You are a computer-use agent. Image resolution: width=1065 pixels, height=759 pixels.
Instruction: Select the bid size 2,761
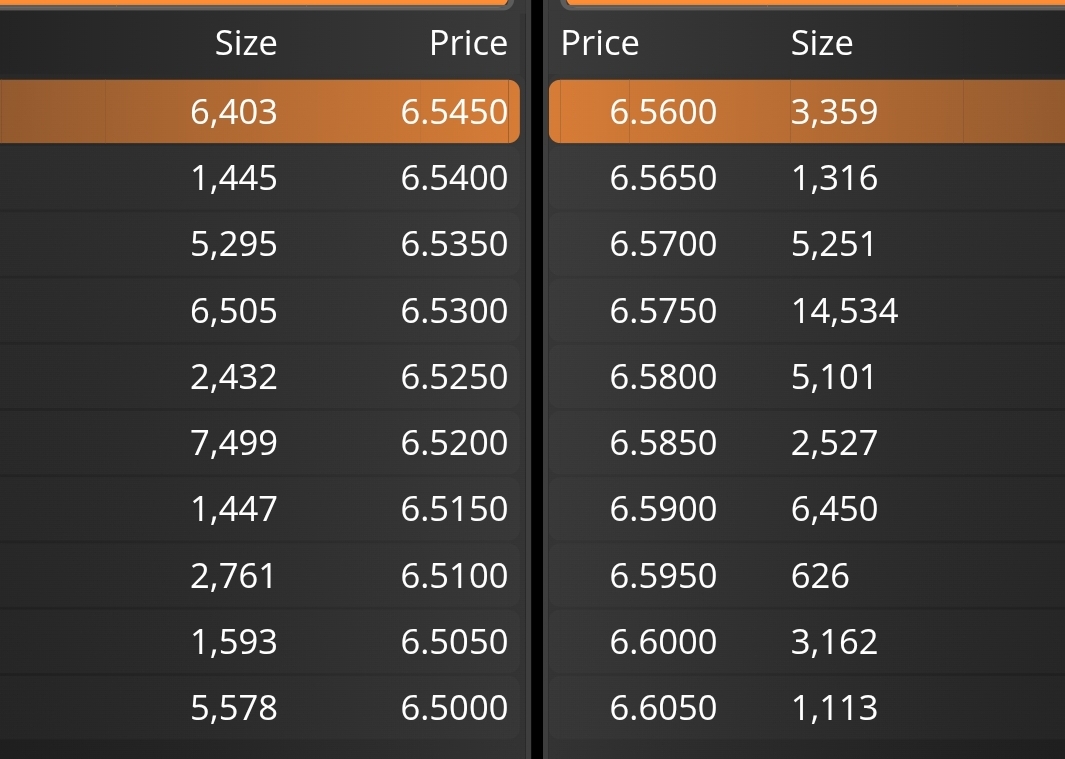click(x=234, y=576)
